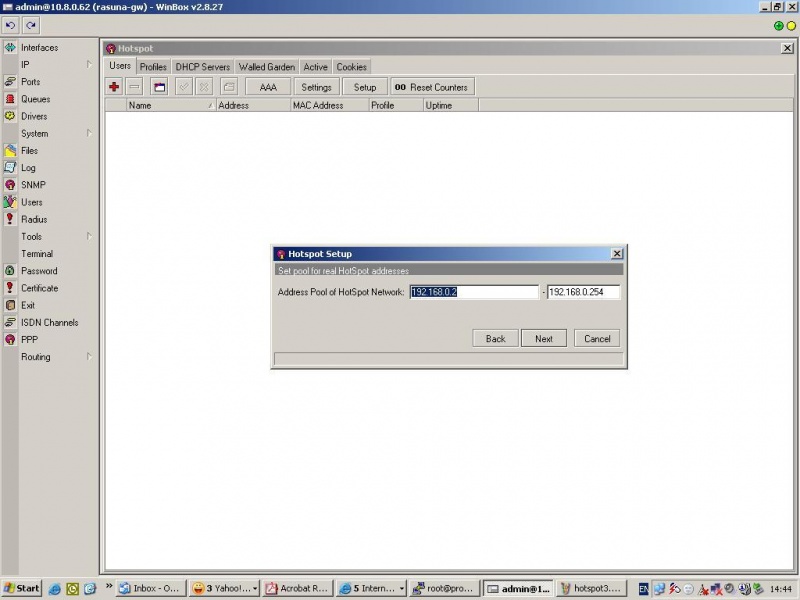Click Next in the Hotspot Setup dialog
Image resolution: width=800 pixels, height=600 pixels.
[543, 338]
